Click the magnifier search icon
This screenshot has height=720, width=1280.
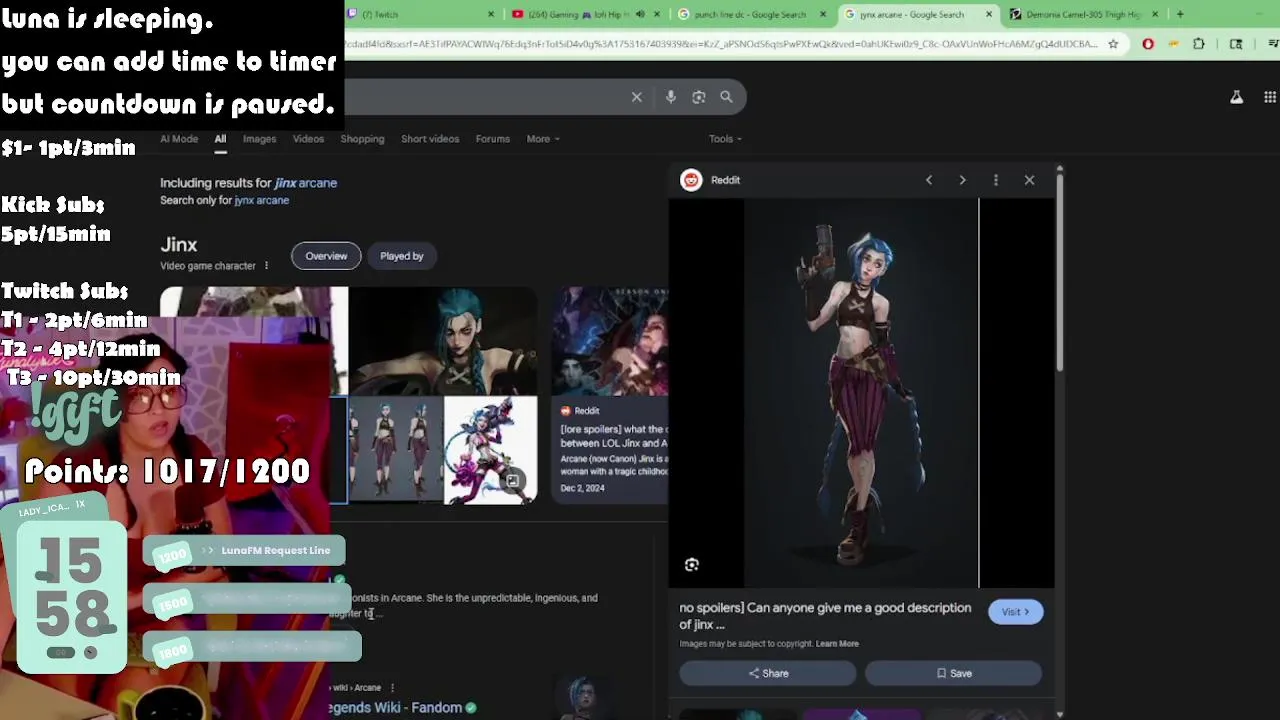726,97
